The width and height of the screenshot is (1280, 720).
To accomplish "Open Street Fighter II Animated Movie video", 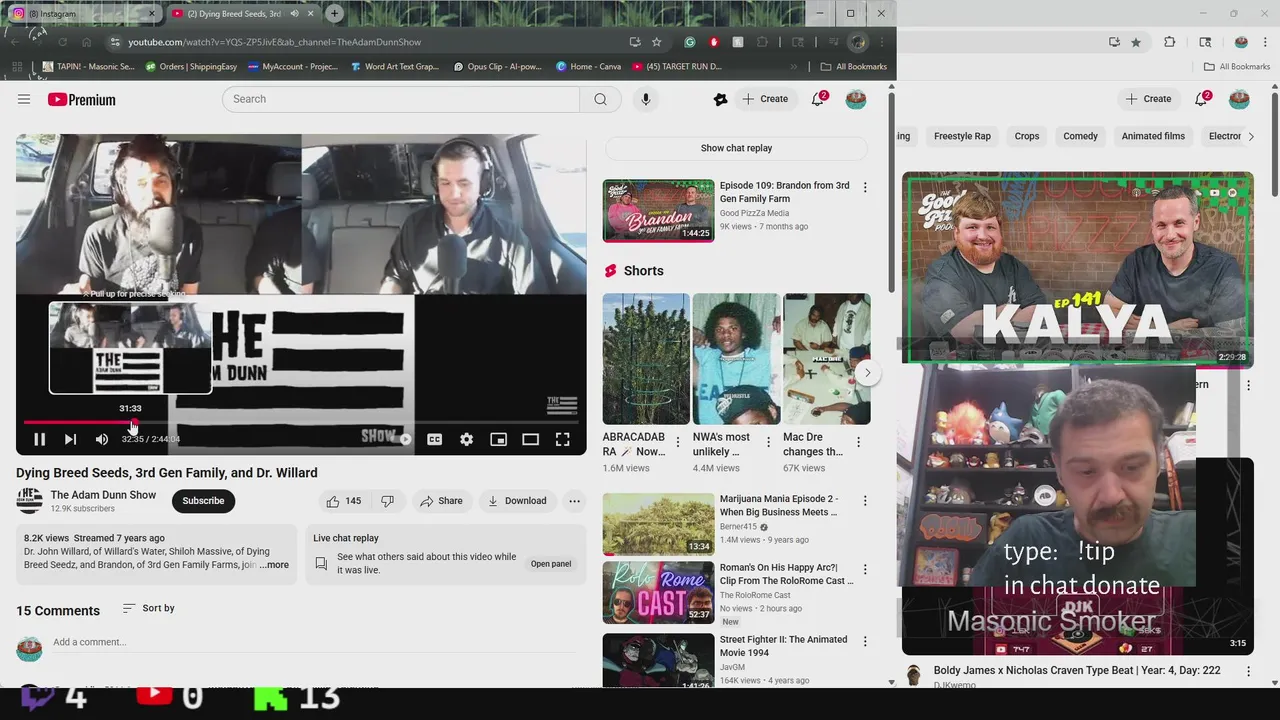I will (658, 660).
